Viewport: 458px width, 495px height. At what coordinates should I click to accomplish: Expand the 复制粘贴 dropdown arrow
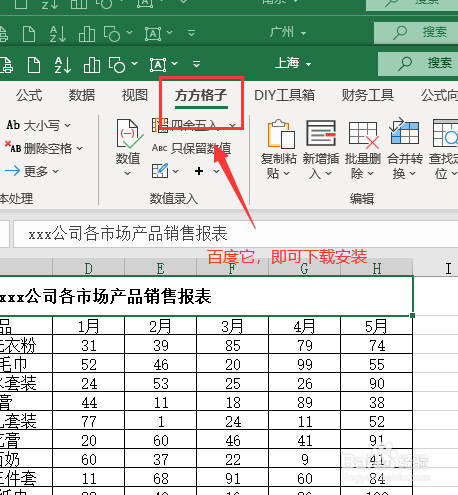tap(286, 173)
